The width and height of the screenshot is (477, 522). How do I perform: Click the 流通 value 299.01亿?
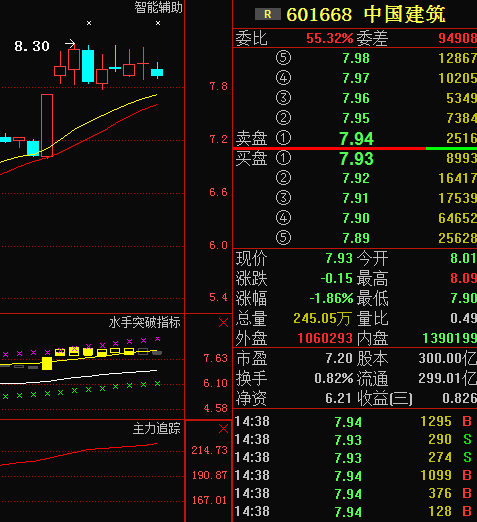pyautogui.click(x=448, y=379)
